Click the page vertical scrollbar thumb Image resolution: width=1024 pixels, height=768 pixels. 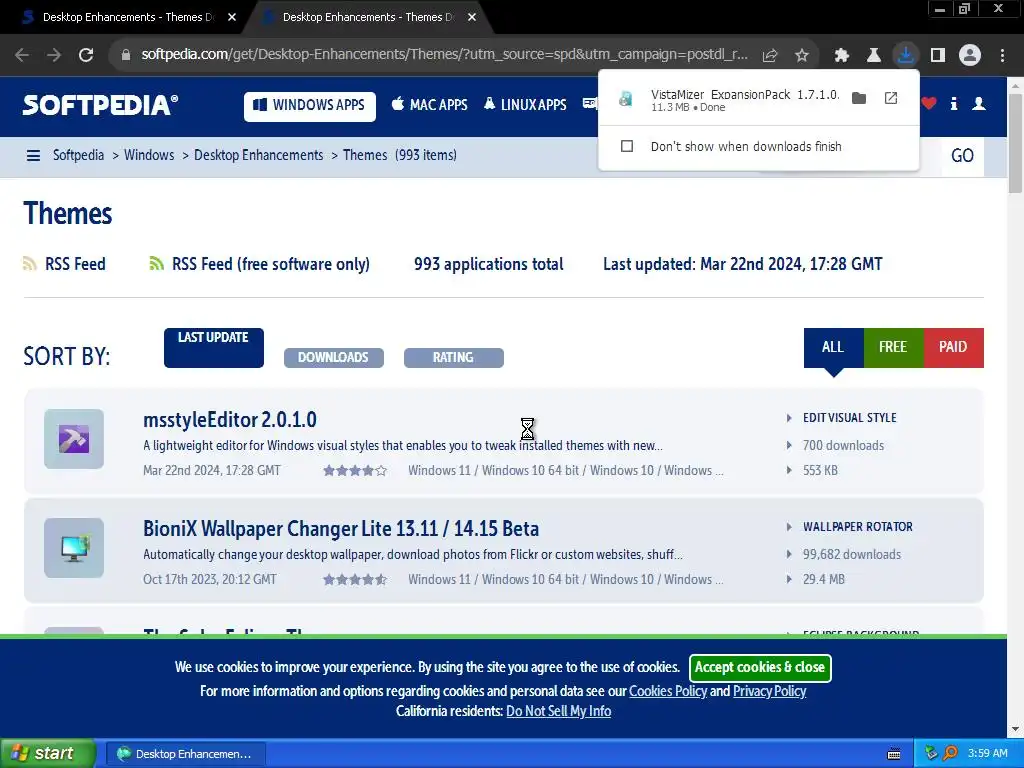pos(1015,144)
